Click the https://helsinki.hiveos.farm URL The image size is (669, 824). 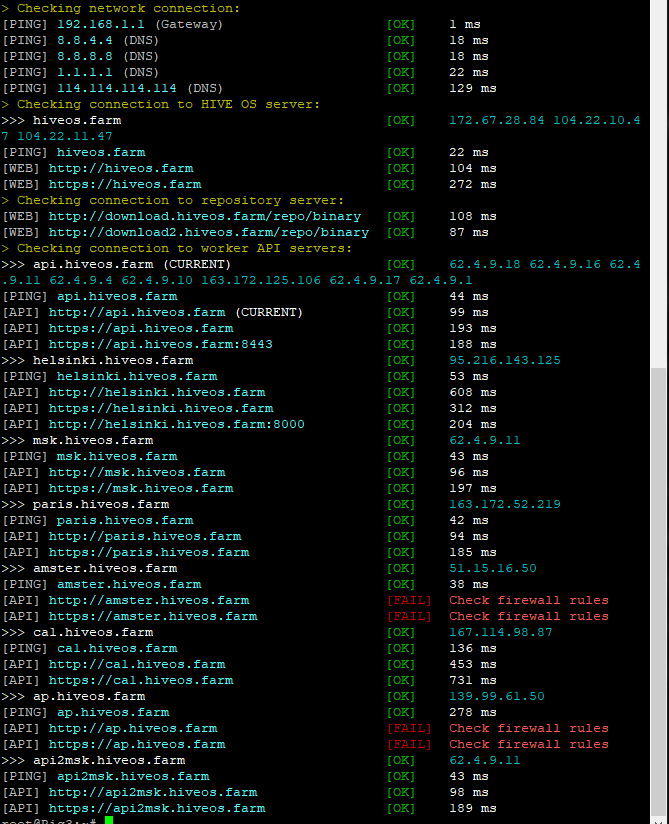[161, 408]
